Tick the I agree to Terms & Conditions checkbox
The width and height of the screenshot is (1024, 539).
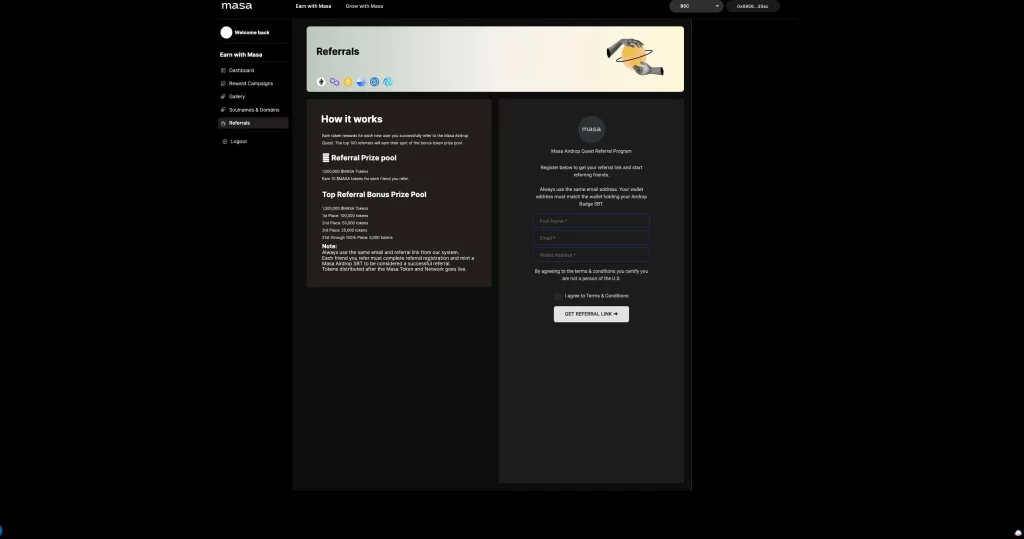tap(557, 296)
